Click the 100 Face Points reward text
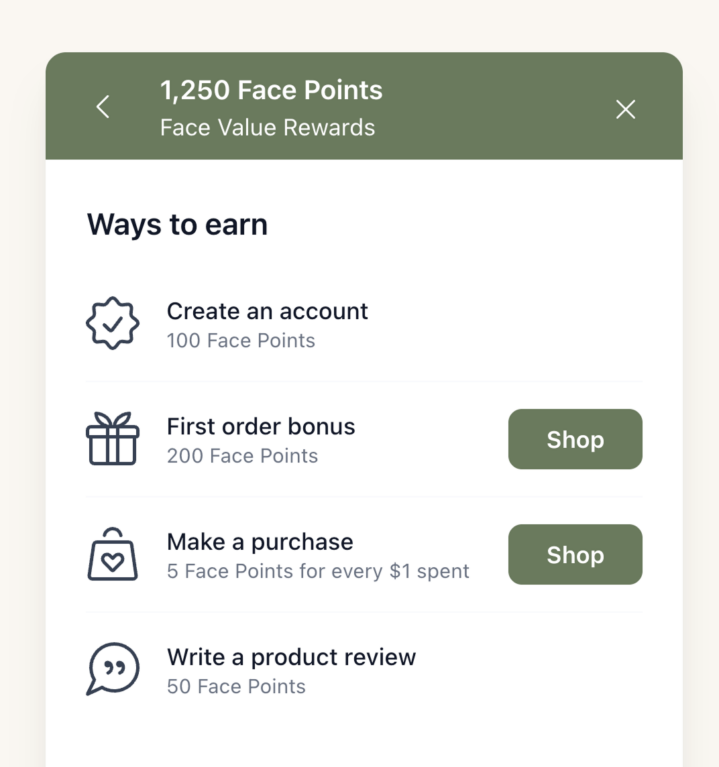 [x=240, y=341]
